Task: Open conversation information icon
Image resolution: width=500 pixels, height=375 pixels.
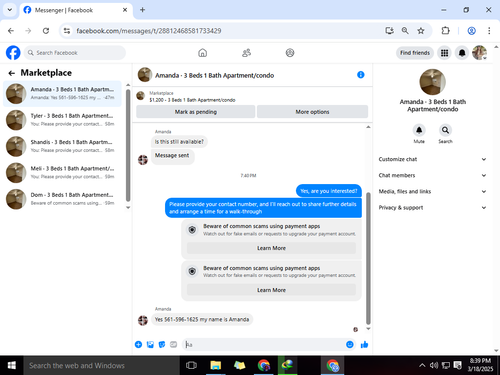Action: tap(361, 75)
